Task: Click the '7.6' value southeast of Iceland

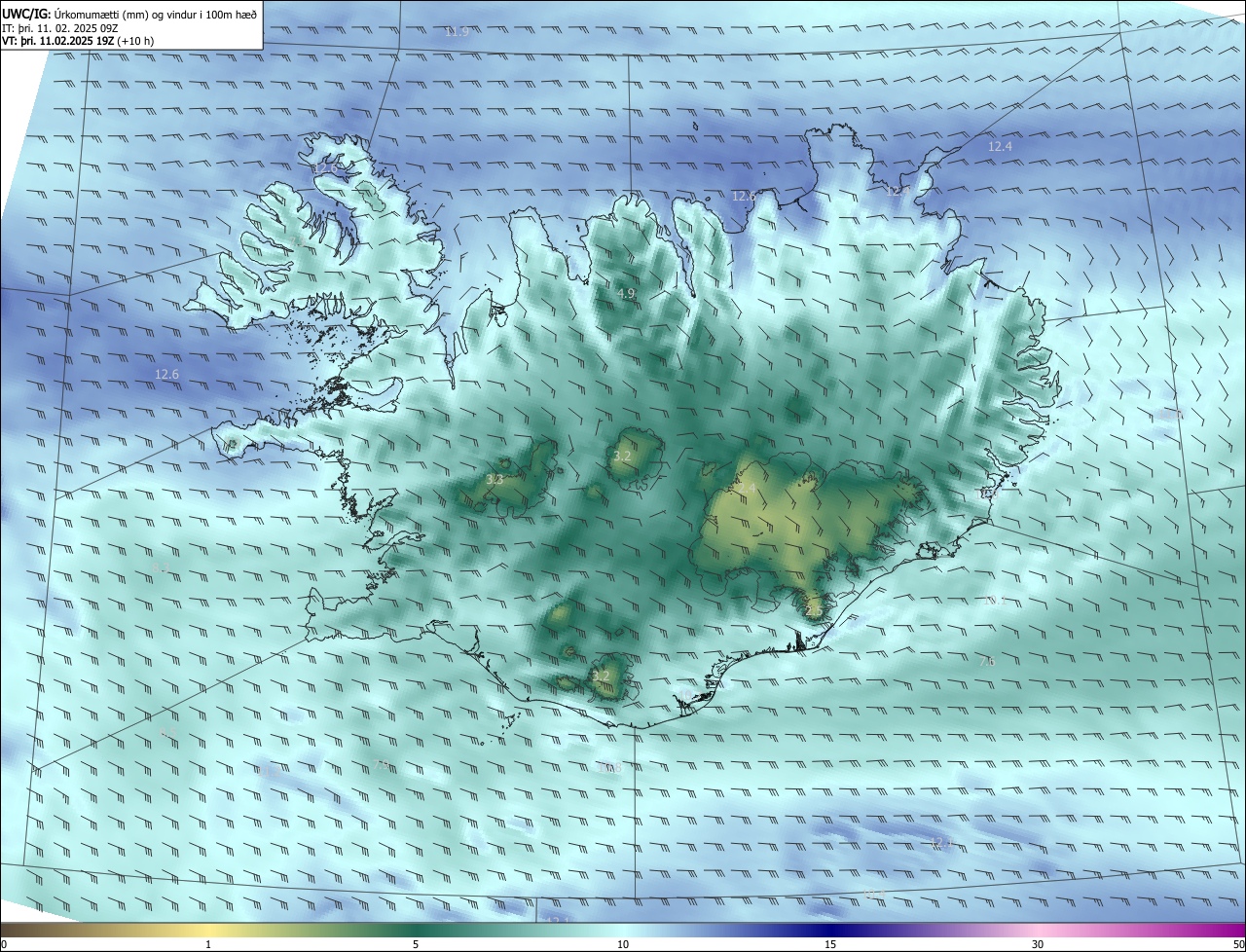Action: coord(986,662)
